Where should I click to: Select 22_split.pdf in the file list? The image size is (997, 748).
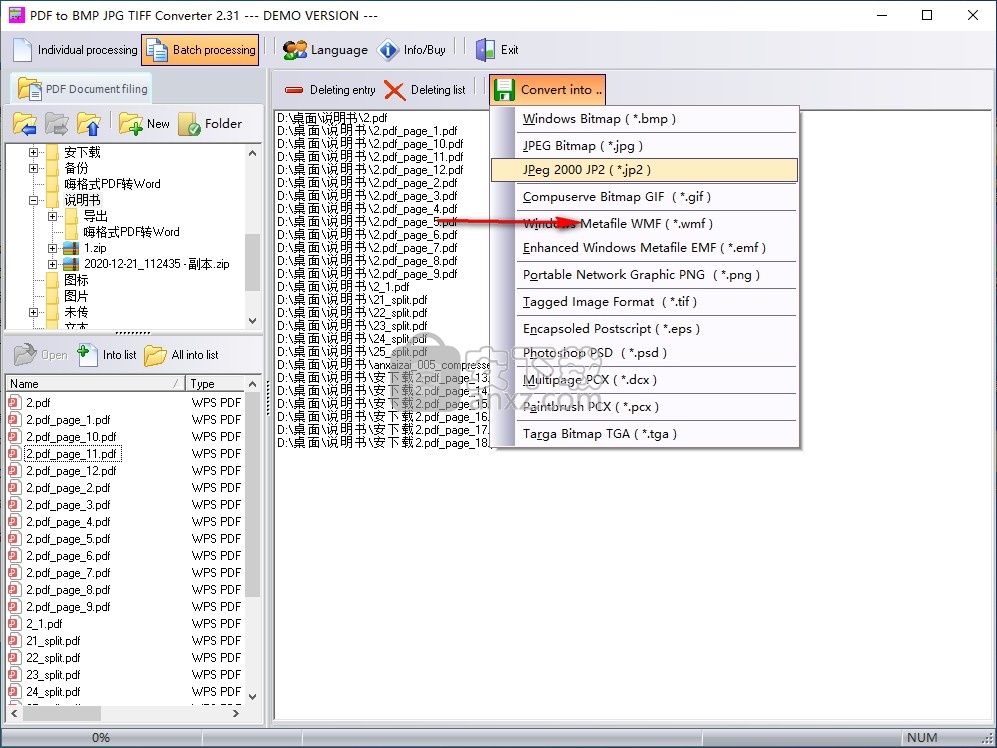click(x=53, y=658)
